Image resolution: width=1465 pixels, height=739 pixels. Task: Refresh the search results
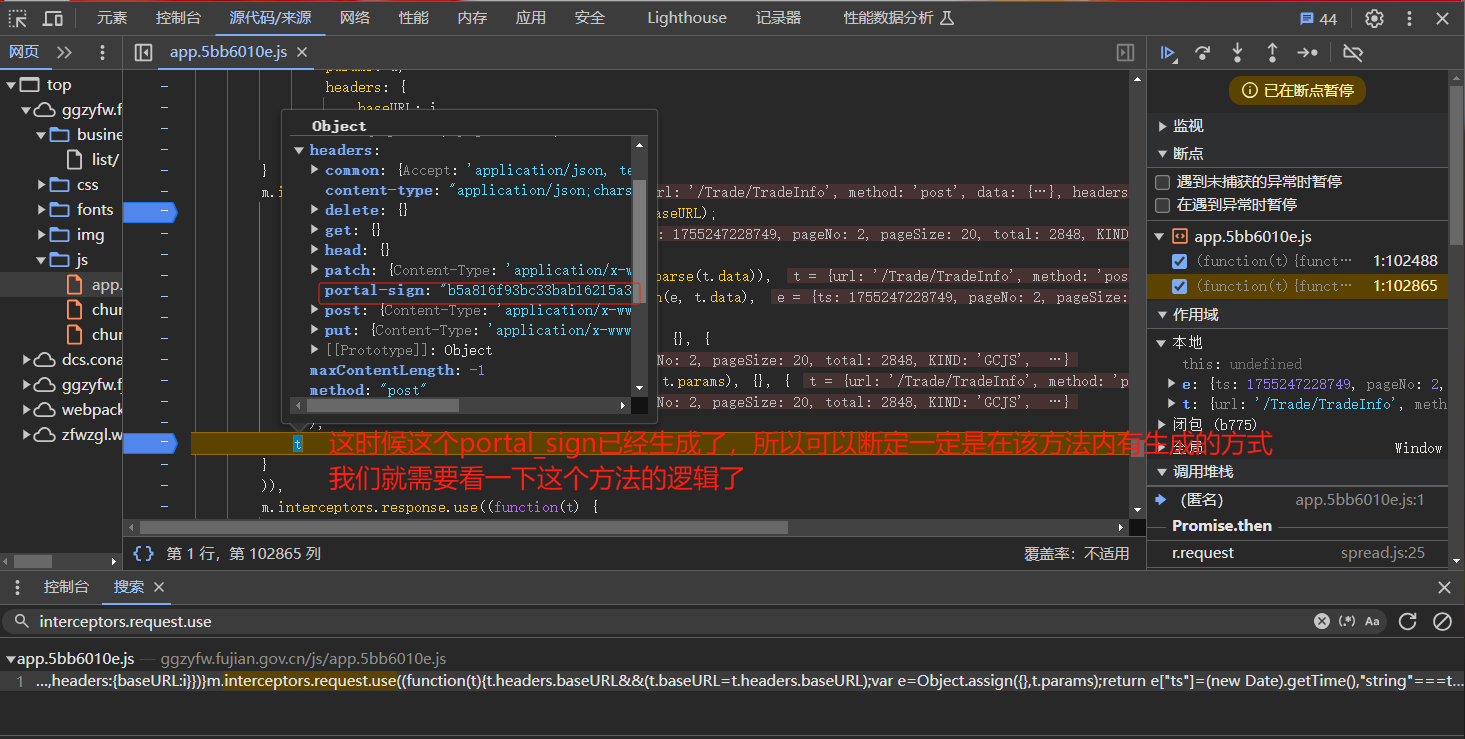[1408, 621]
